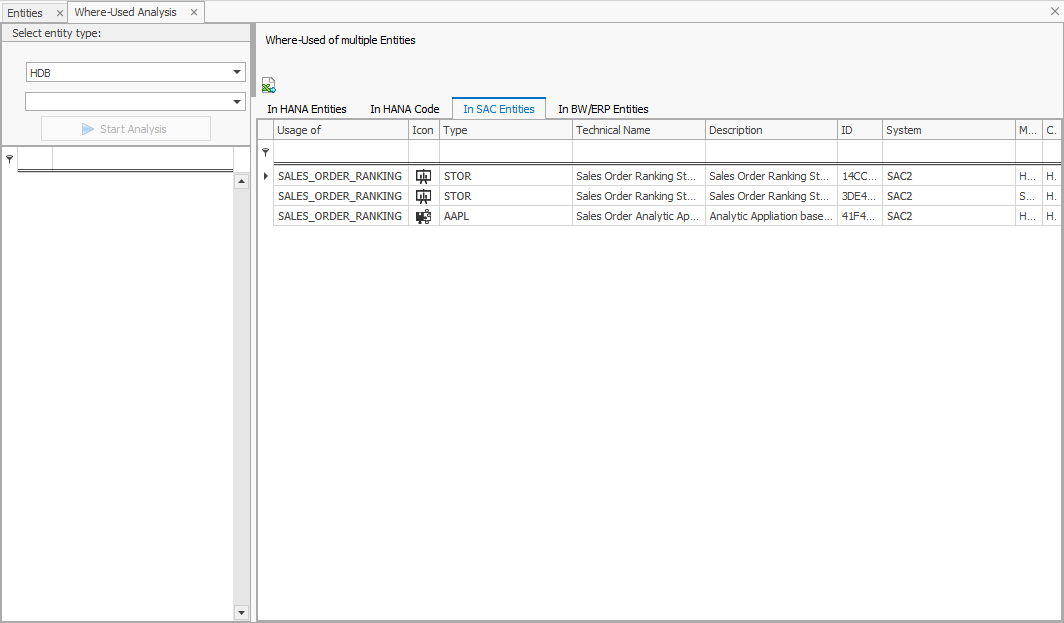Image resolution: width=1064 pixels, height=623 pixels.
Task: Click the Technical Name column header
Action: tap(638, 129)
